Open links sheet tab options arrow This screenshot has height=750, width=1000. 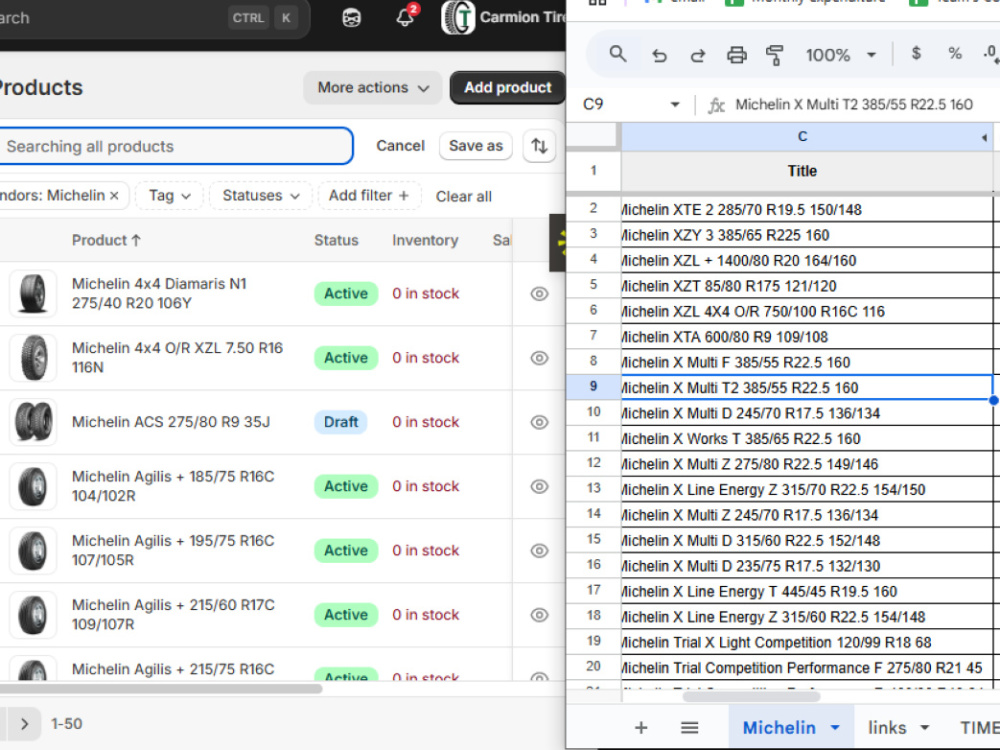point(924,728)
